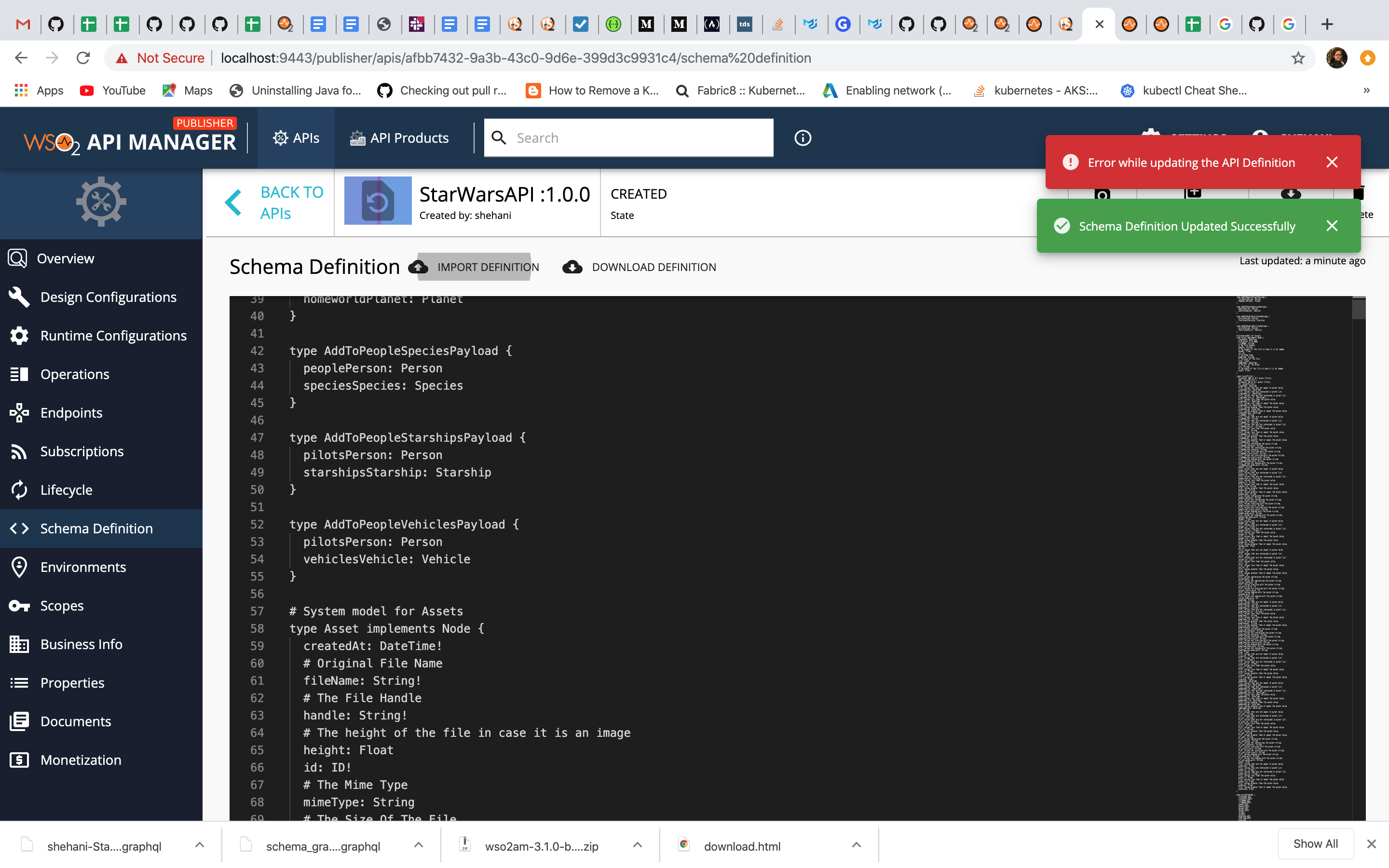Click the Environments location-pin icon

(19, 567)
